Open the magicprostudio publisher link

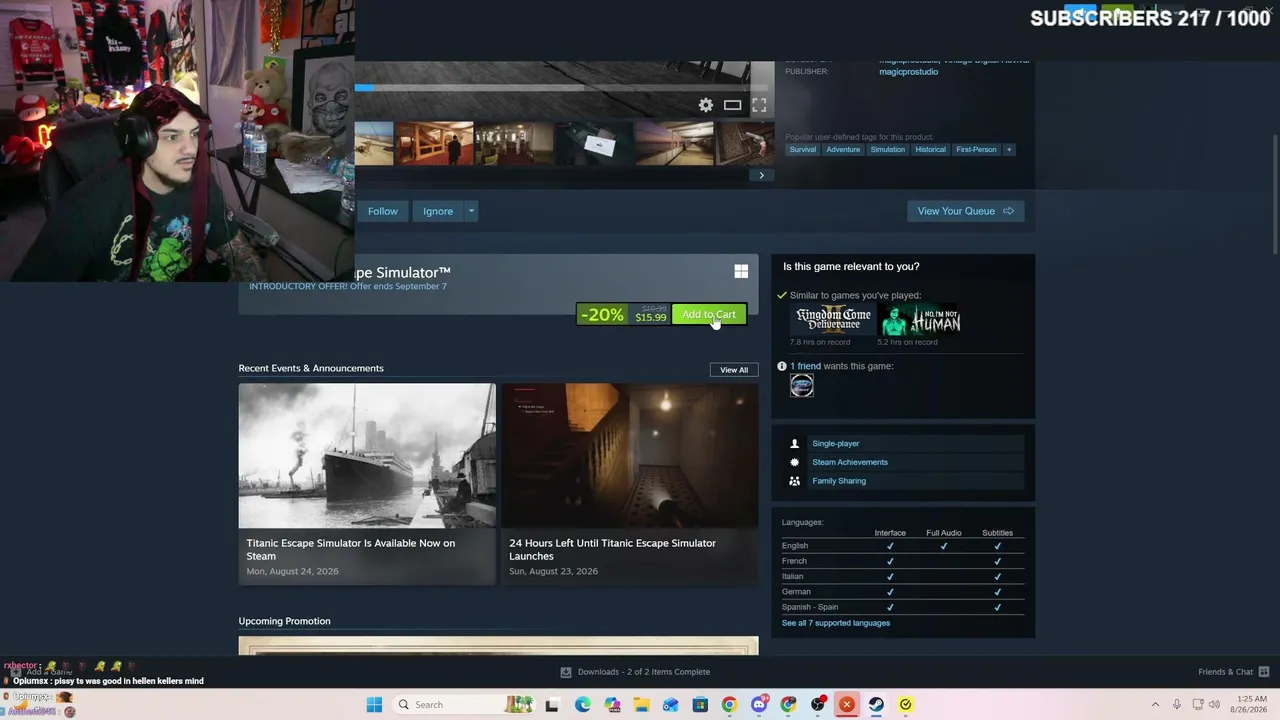point(909,72)
